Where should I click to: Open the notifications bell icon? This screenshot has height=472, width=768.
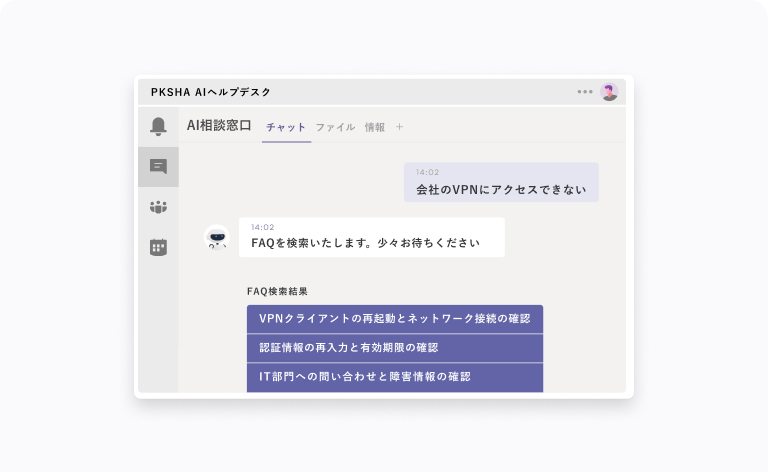(158, 126)
